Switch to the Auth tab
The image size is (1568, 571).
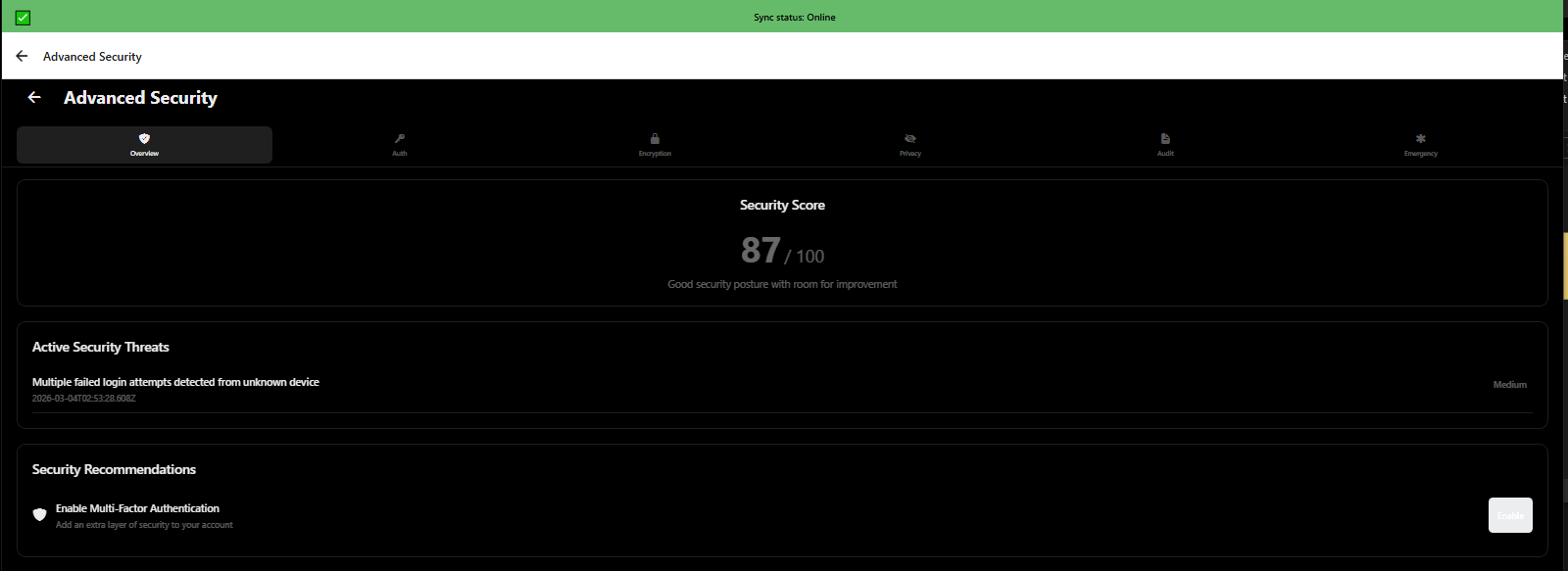point(400,145)
